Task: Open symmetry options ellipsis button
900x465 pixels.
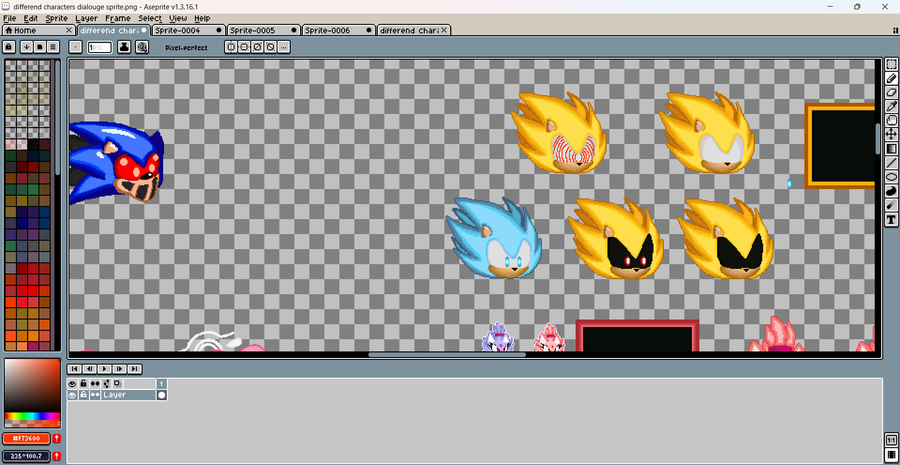Action: point(284,47)
